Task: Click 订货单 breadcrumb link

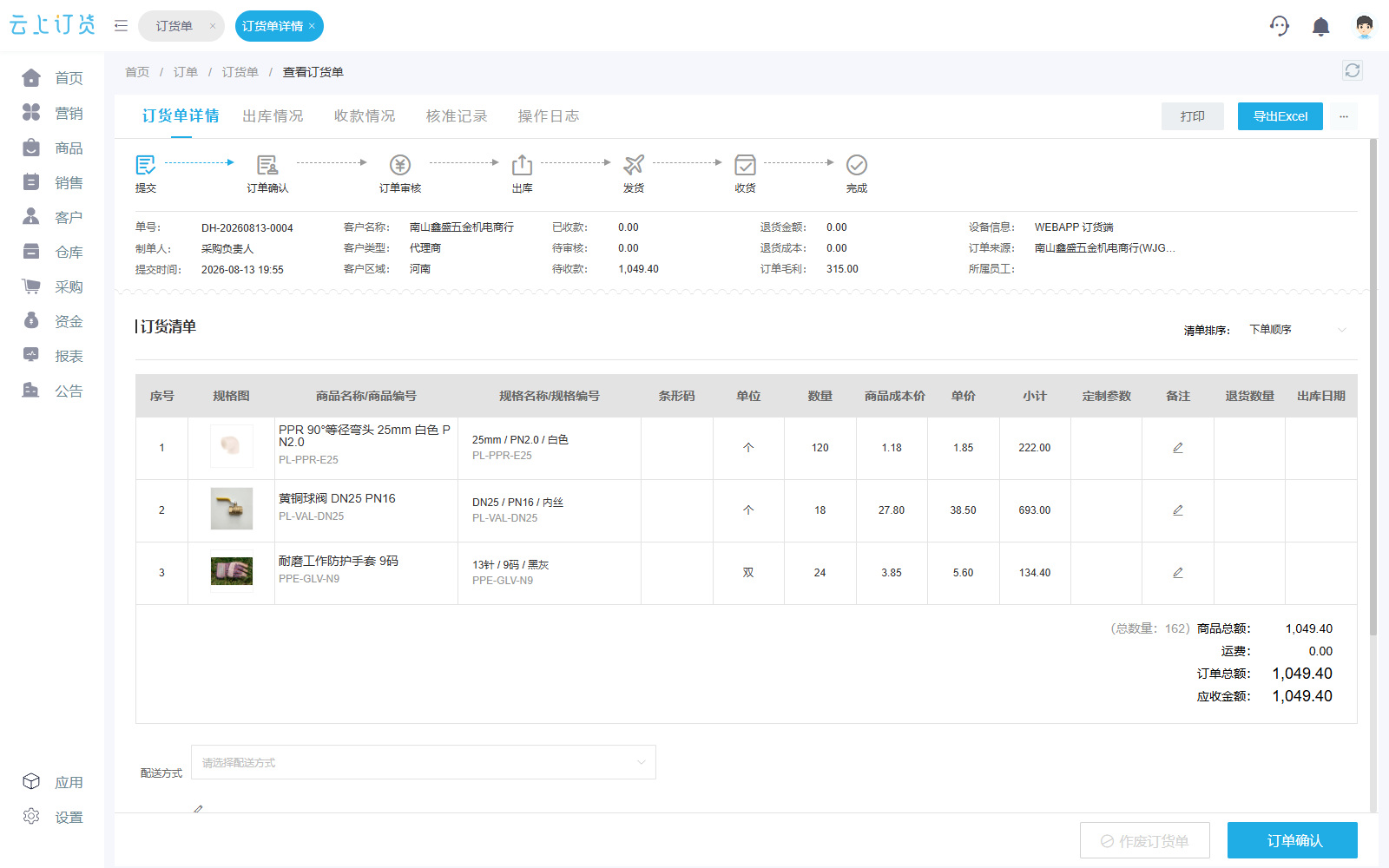Action: [x=240, y=72]
